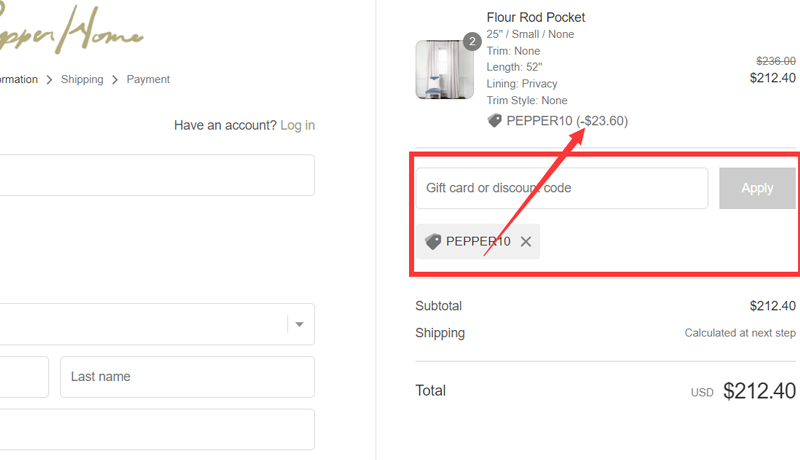Go to the Payment breadcrumb step

point(148,80)
